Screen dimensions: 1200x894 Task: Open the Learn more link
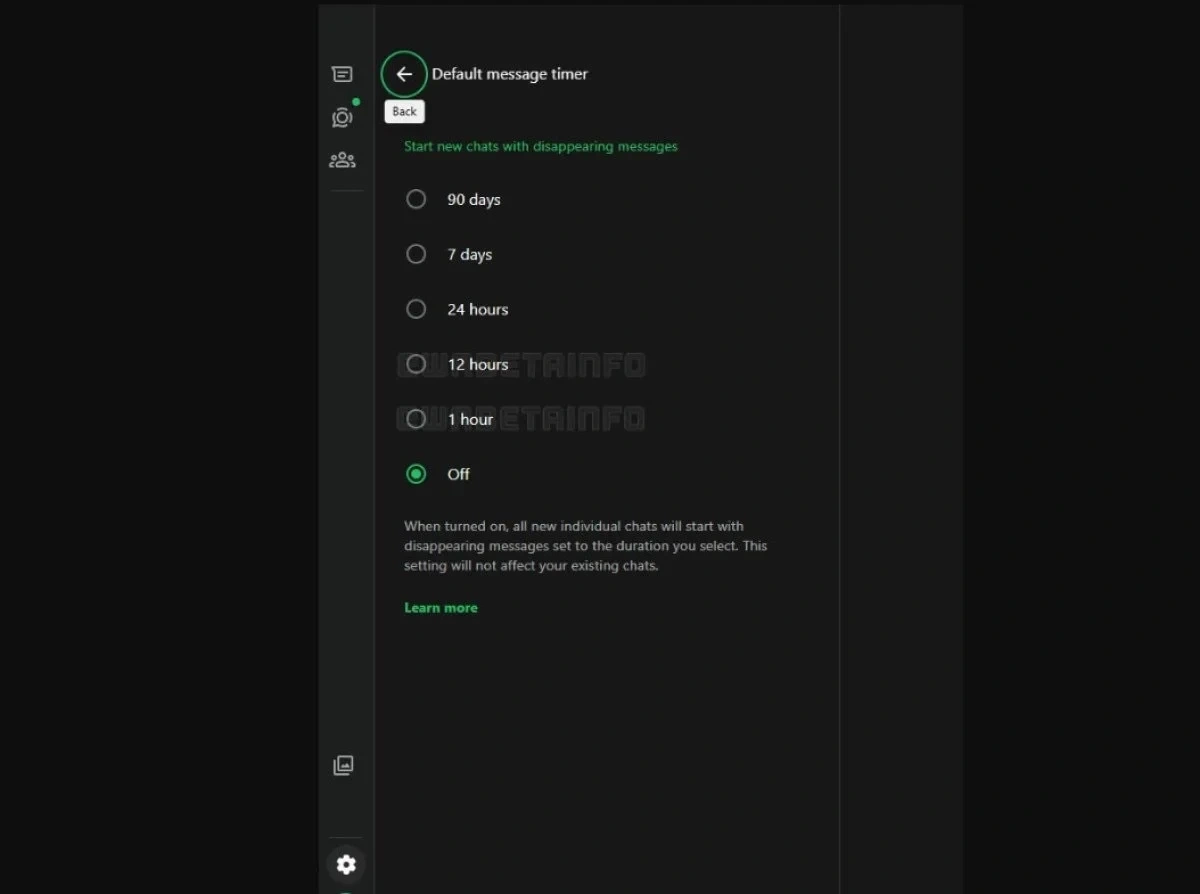pos(441,608)
